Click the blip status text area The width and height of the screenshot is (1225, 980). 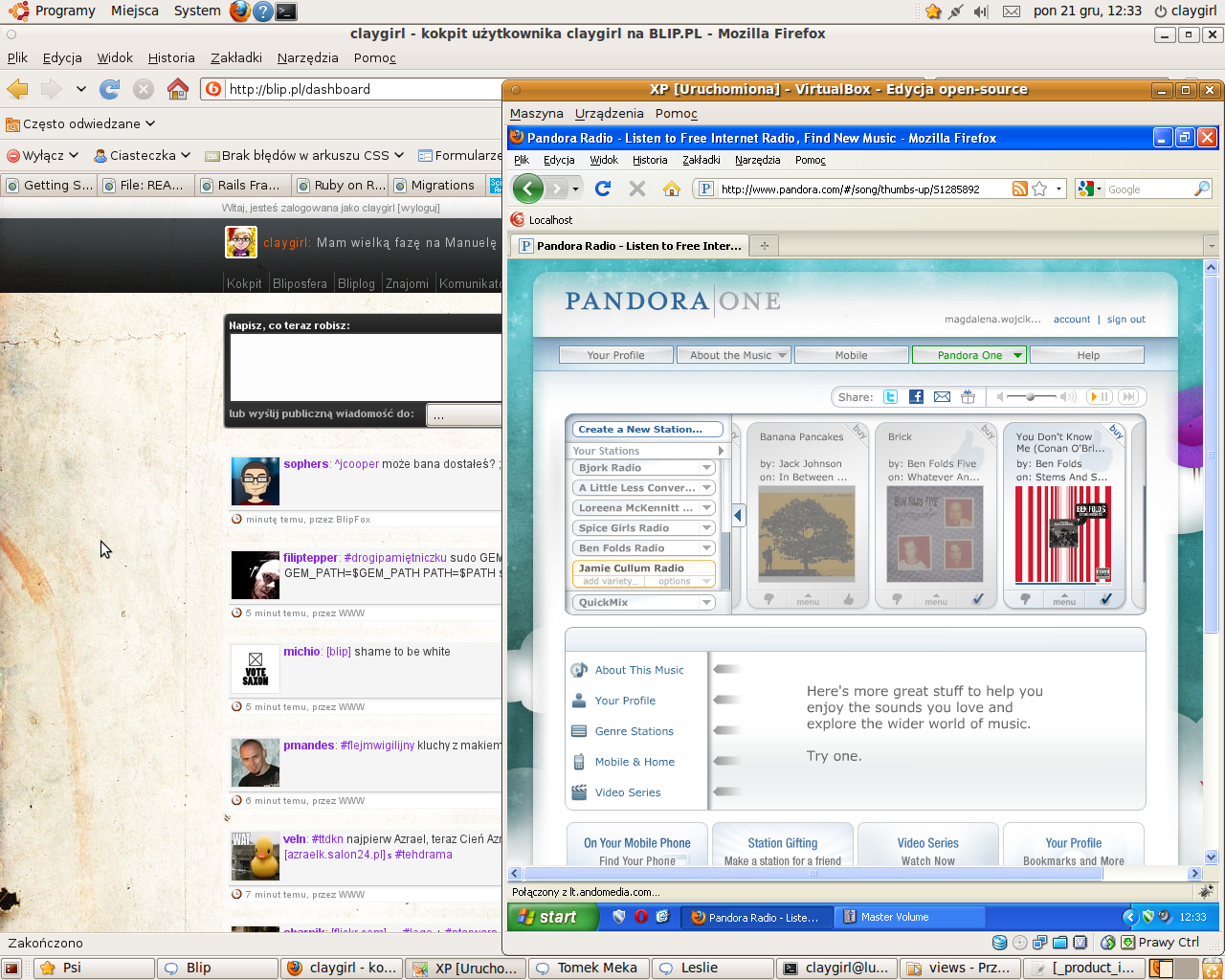pyautogui.click(x=366, y=367)
